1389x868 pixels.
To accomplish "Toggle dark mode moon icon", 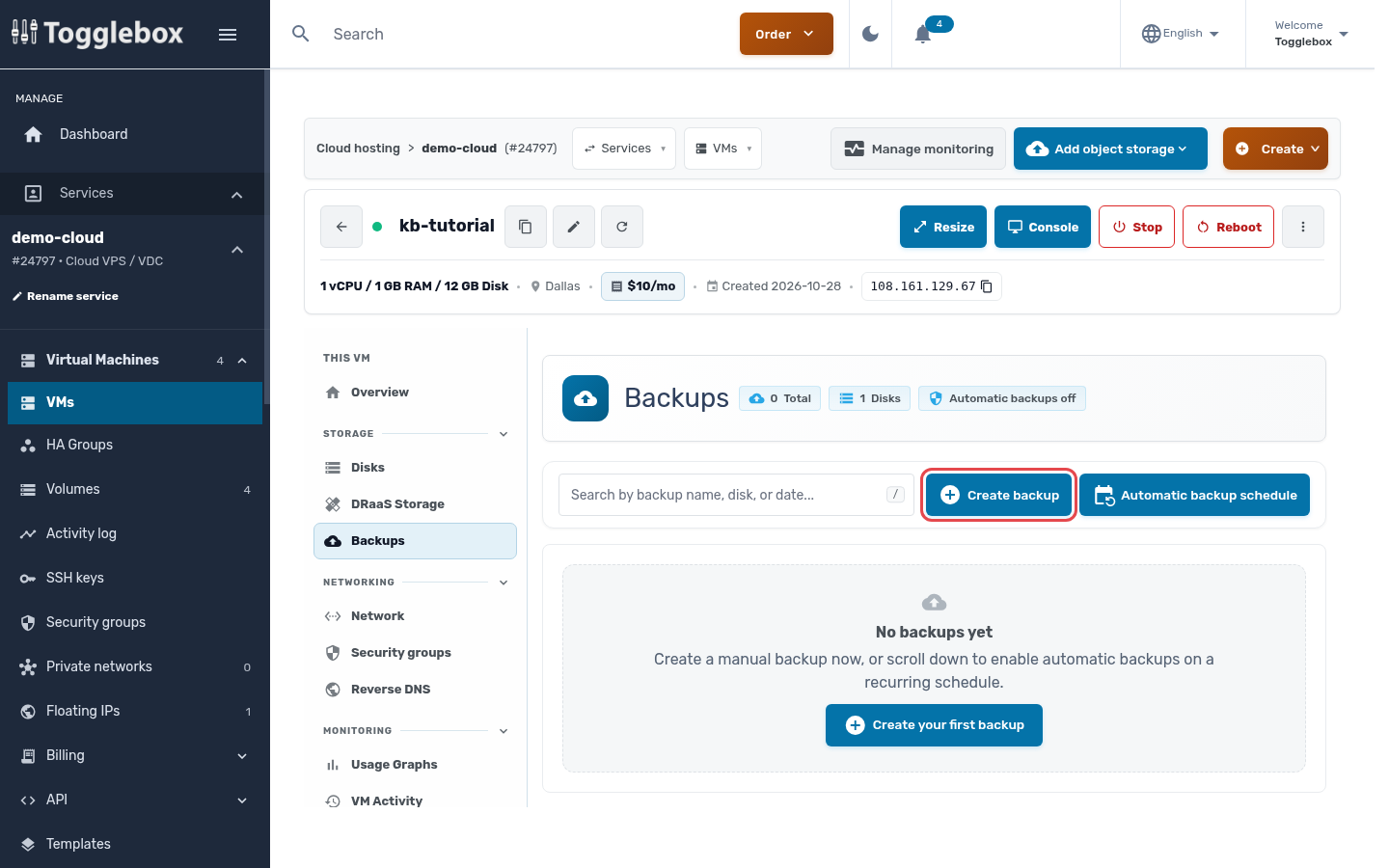I will click(870, 34).
